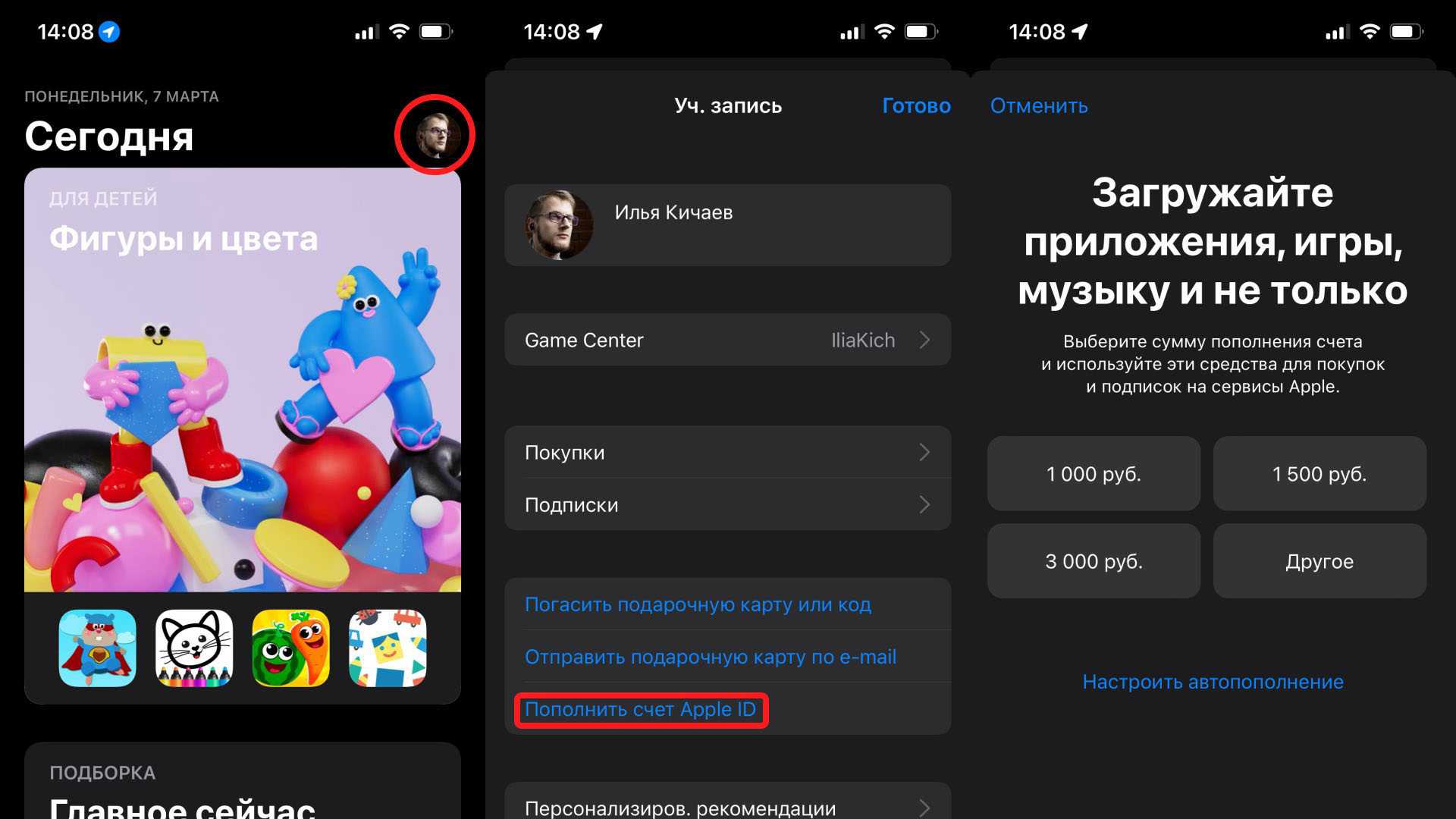Viewport: 1456px width, 819px height.
Task: Tap Илья Кичаев account photo
Action: pos(560,225)
